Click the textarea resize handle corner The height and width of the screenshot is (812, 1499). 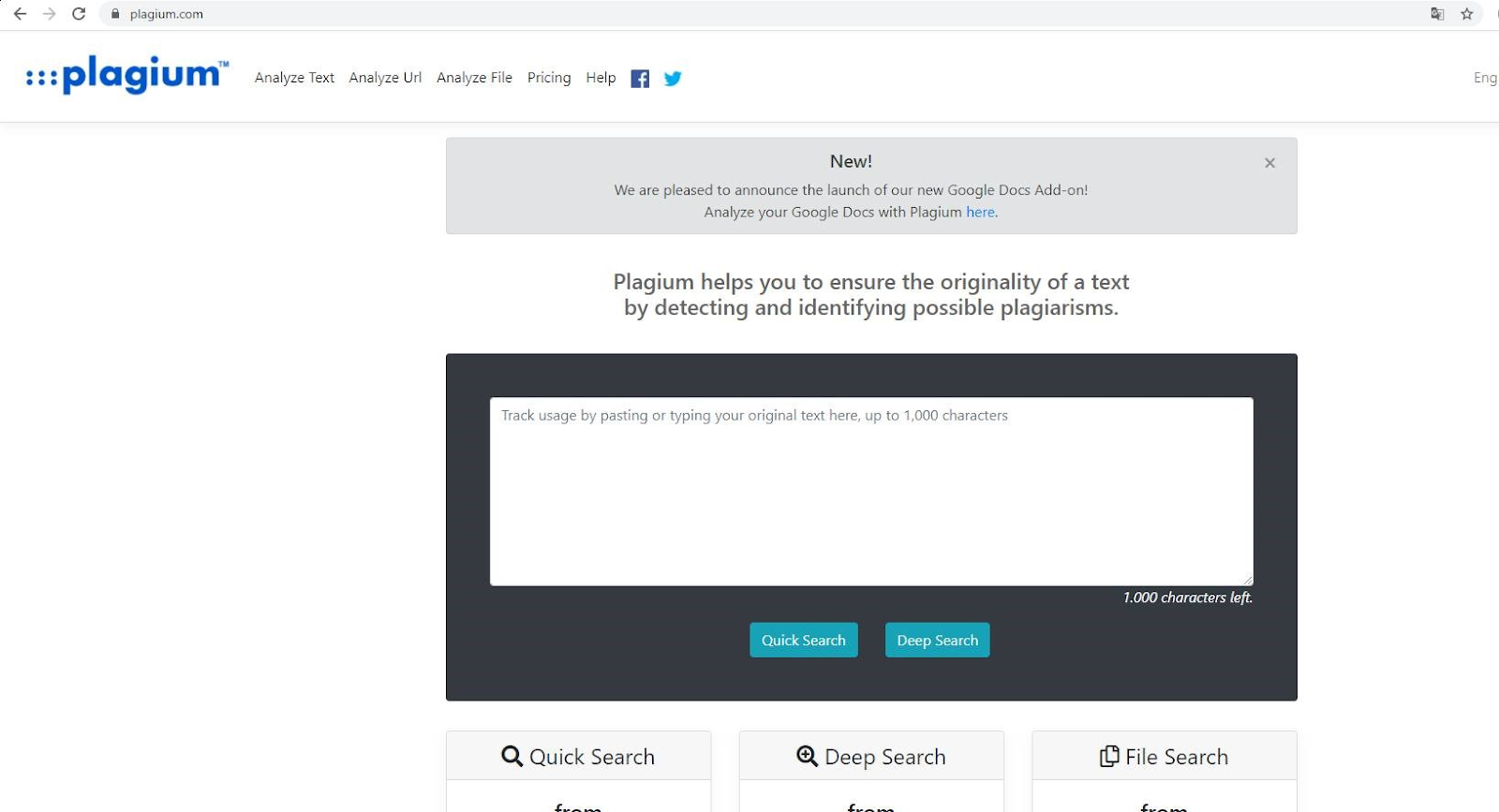pyautogui.click(x=1247, y=580)
